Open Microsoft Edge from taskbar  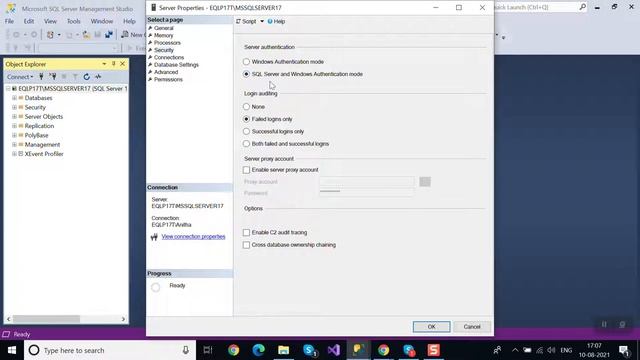[258, 350]
